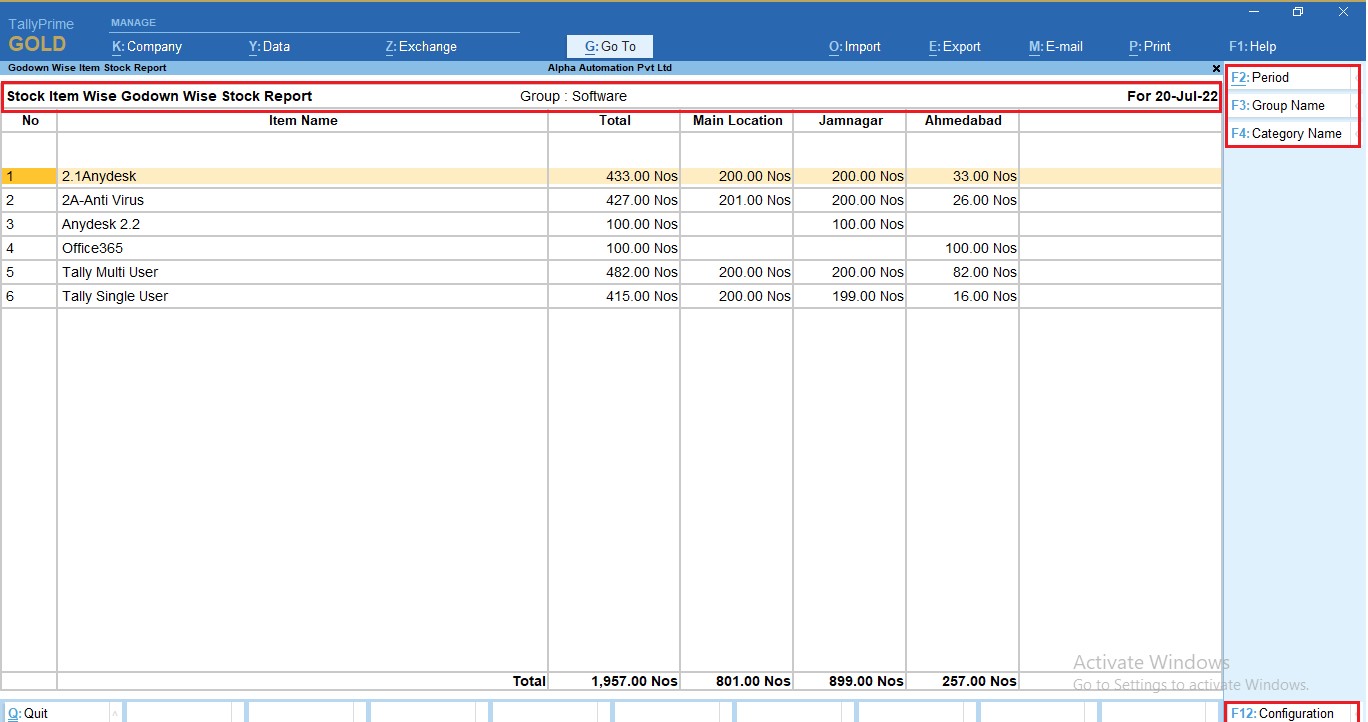Expand the chevron beside F3 Group Name
Image resolution: width=1368 pixels, height=722 pixels.
tap(1356, 105)
